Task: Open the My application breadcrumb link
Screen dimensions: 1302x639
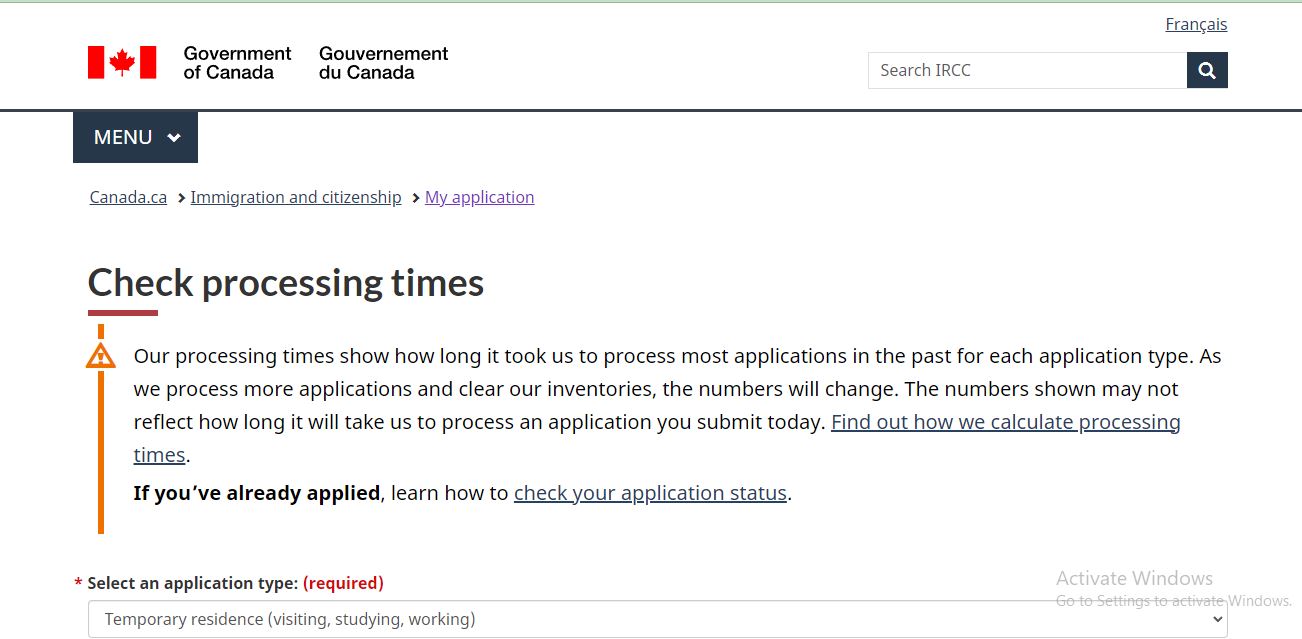Action: [x=479, y=197]
